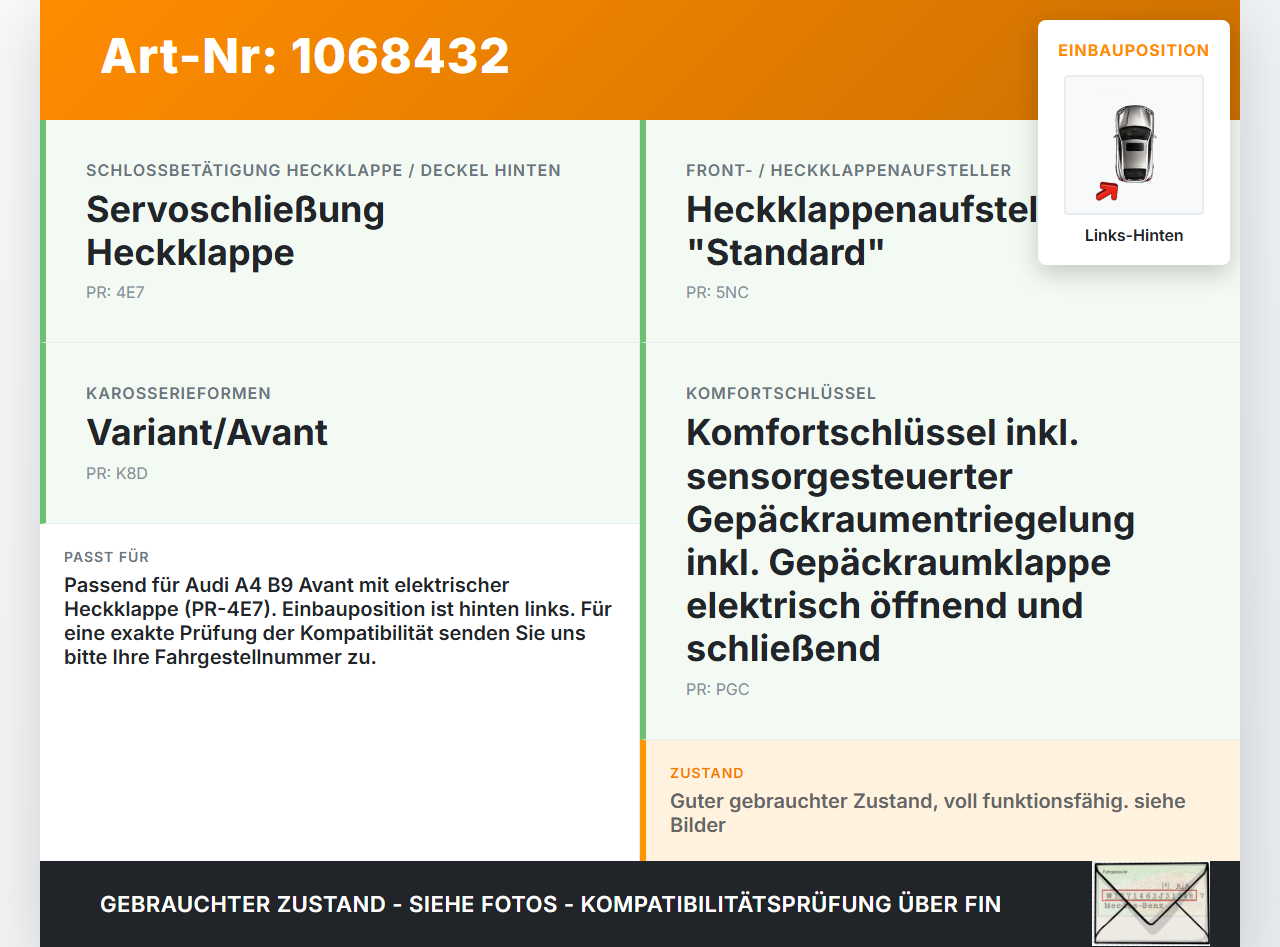Click the top-view car image
1280x947 pixels.
click(1134, 145)
